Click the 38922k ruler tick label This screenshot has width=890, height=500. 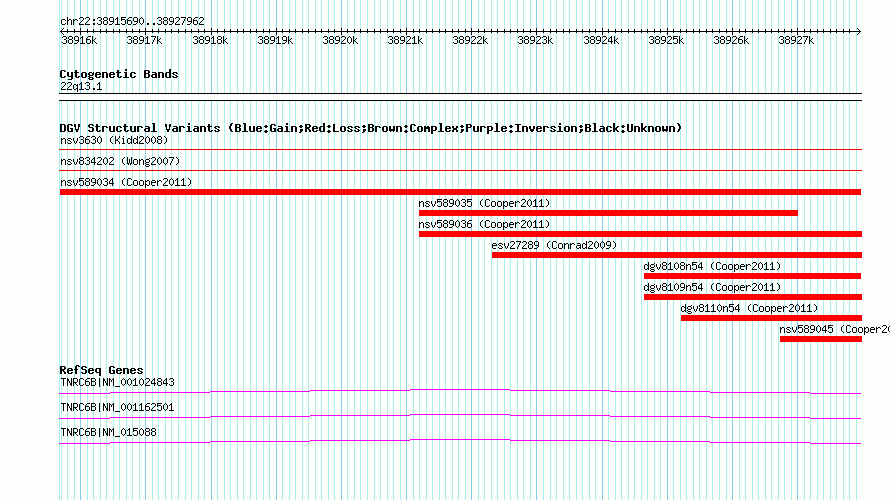(x=470, y=40)
